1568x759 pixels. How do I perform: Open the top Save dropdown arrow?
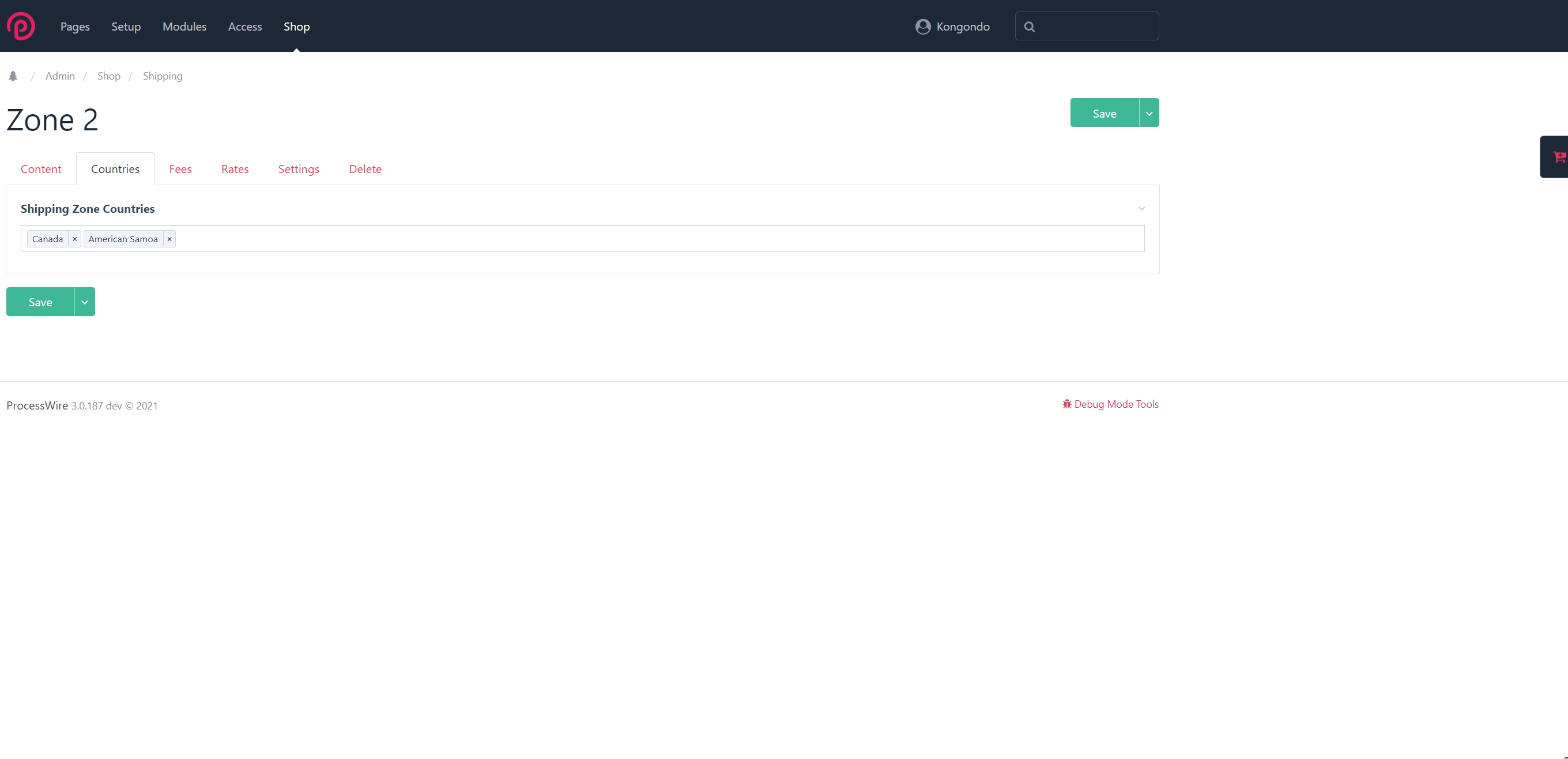tap(1149, 112)
